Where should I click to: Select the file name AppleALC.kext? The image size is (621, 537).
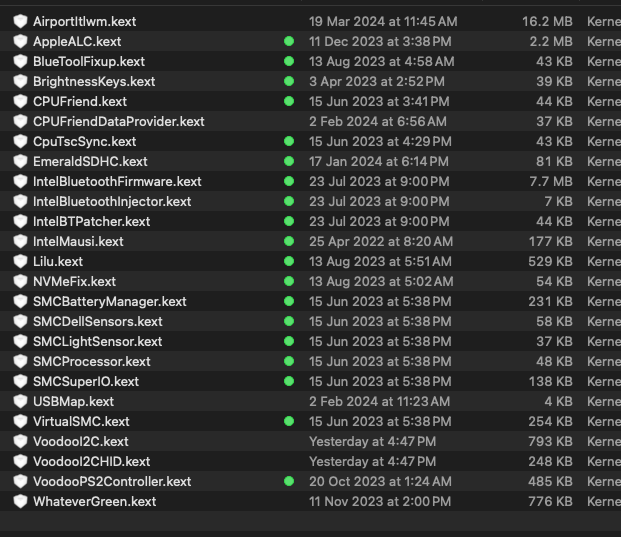click(77, 41)
